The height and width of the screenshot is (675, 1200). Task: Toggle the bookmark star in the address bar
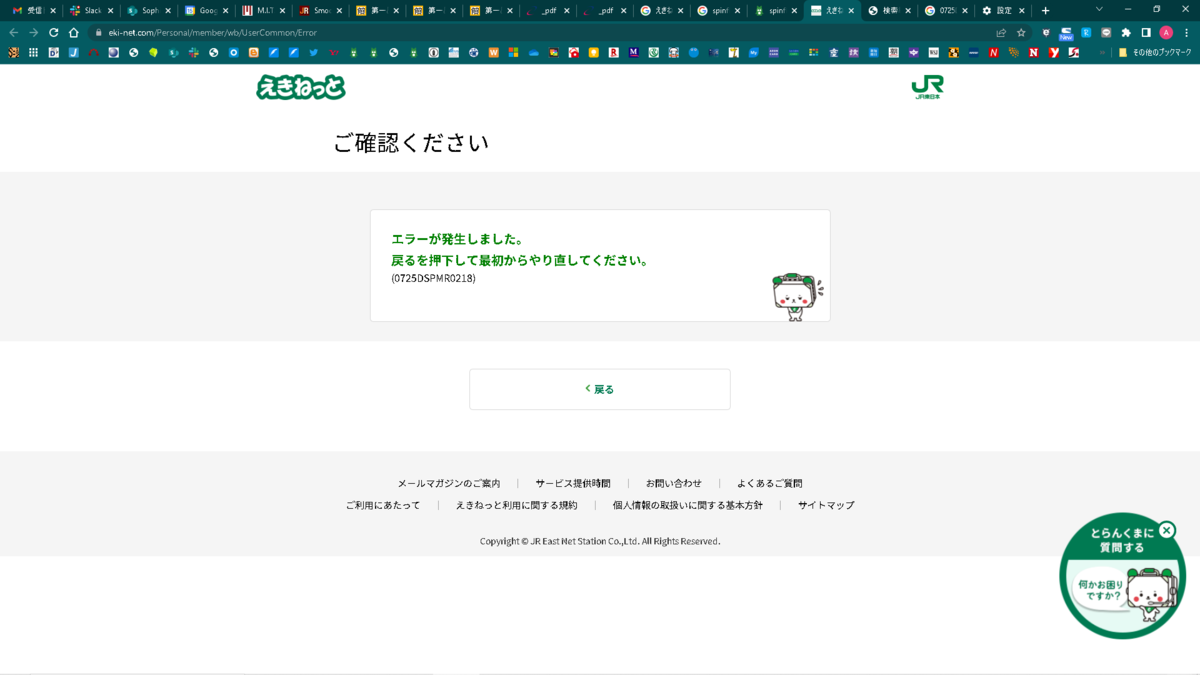pyautogui.click(x=1021, y=32)
